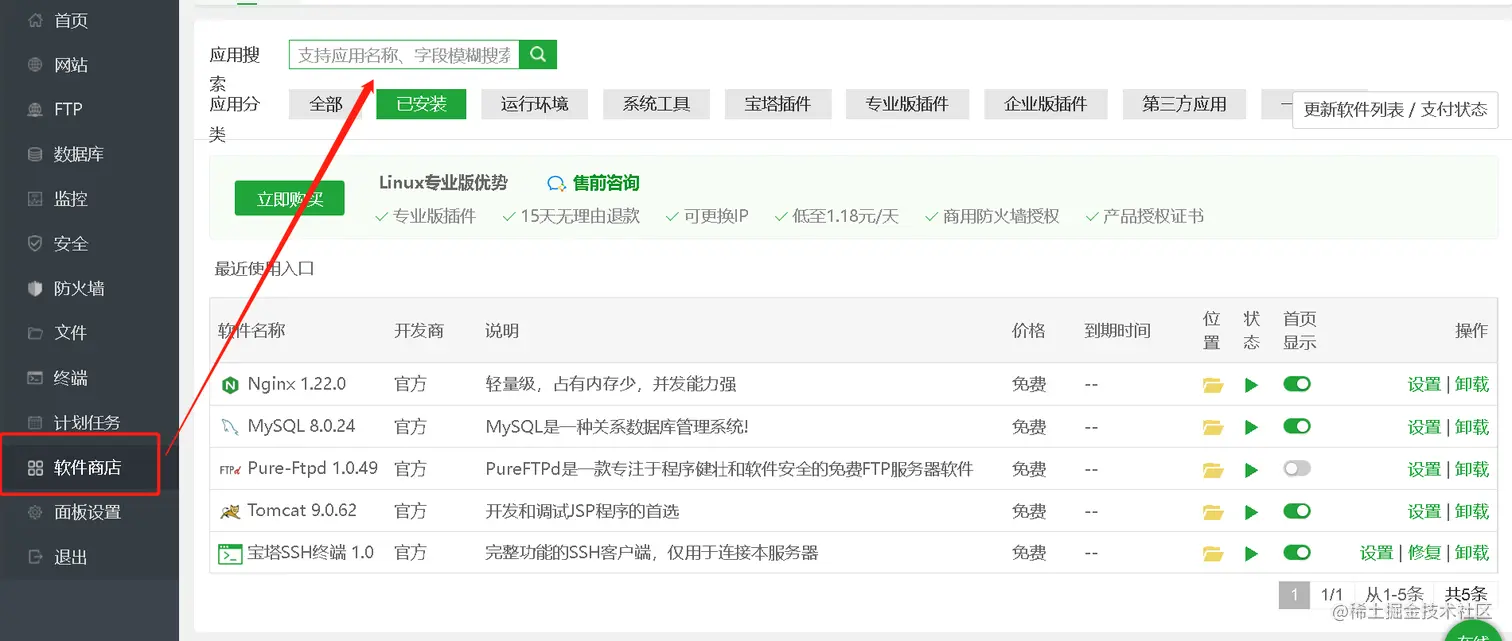
Task: Enable Pure-Ftpd homepage display toggle
Action: click(x=1296, y=468)
